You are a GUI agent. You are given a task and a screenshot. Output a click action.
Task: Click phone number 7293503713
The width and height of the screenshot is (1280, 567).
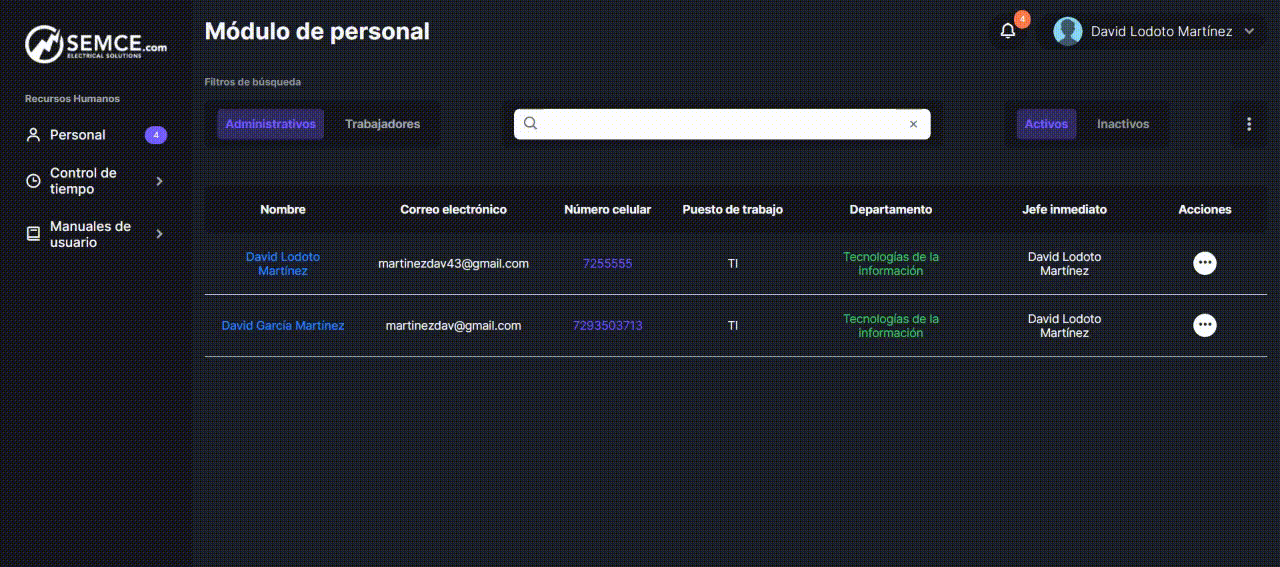[x=607, y=325]
